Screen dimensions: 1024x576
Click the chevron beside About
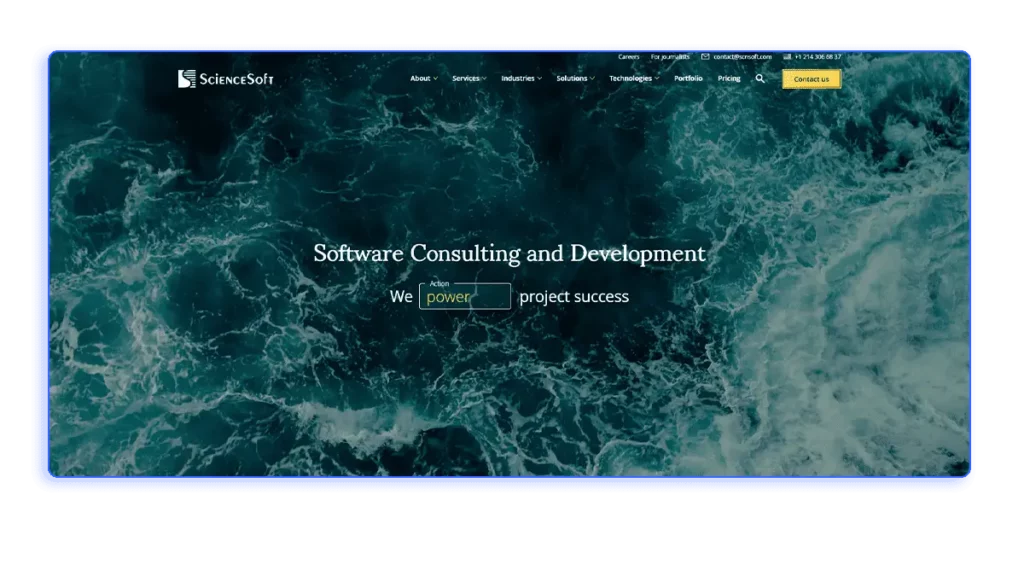point(435,79)
